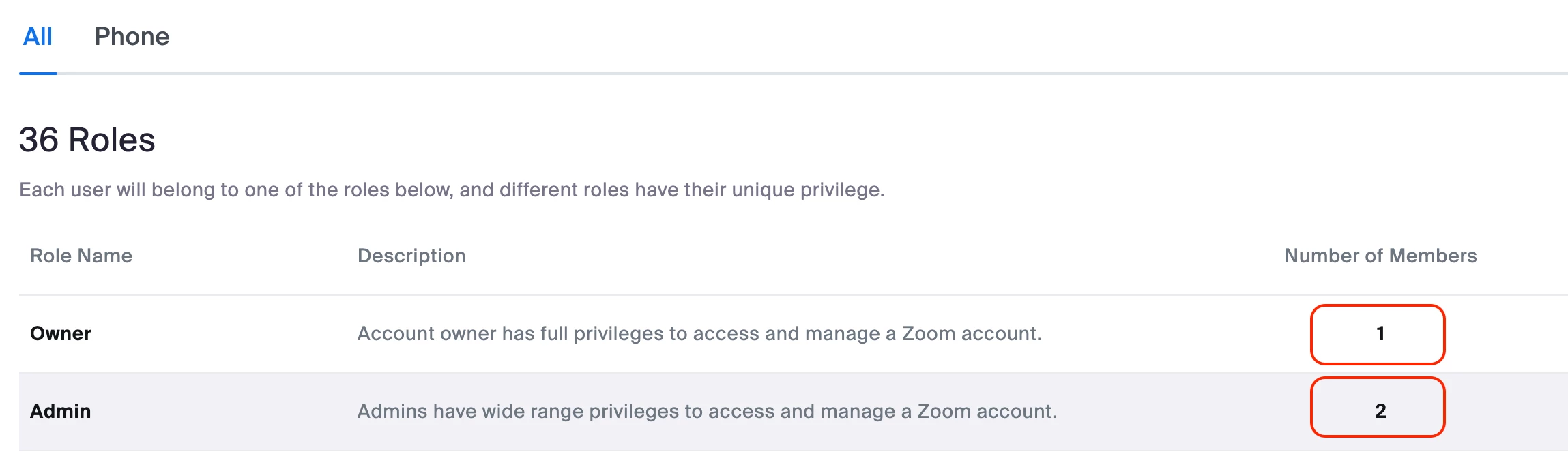The image size is (1568, 454).
Task: Click the number 36 in the heading
Action: coord(39,140)
